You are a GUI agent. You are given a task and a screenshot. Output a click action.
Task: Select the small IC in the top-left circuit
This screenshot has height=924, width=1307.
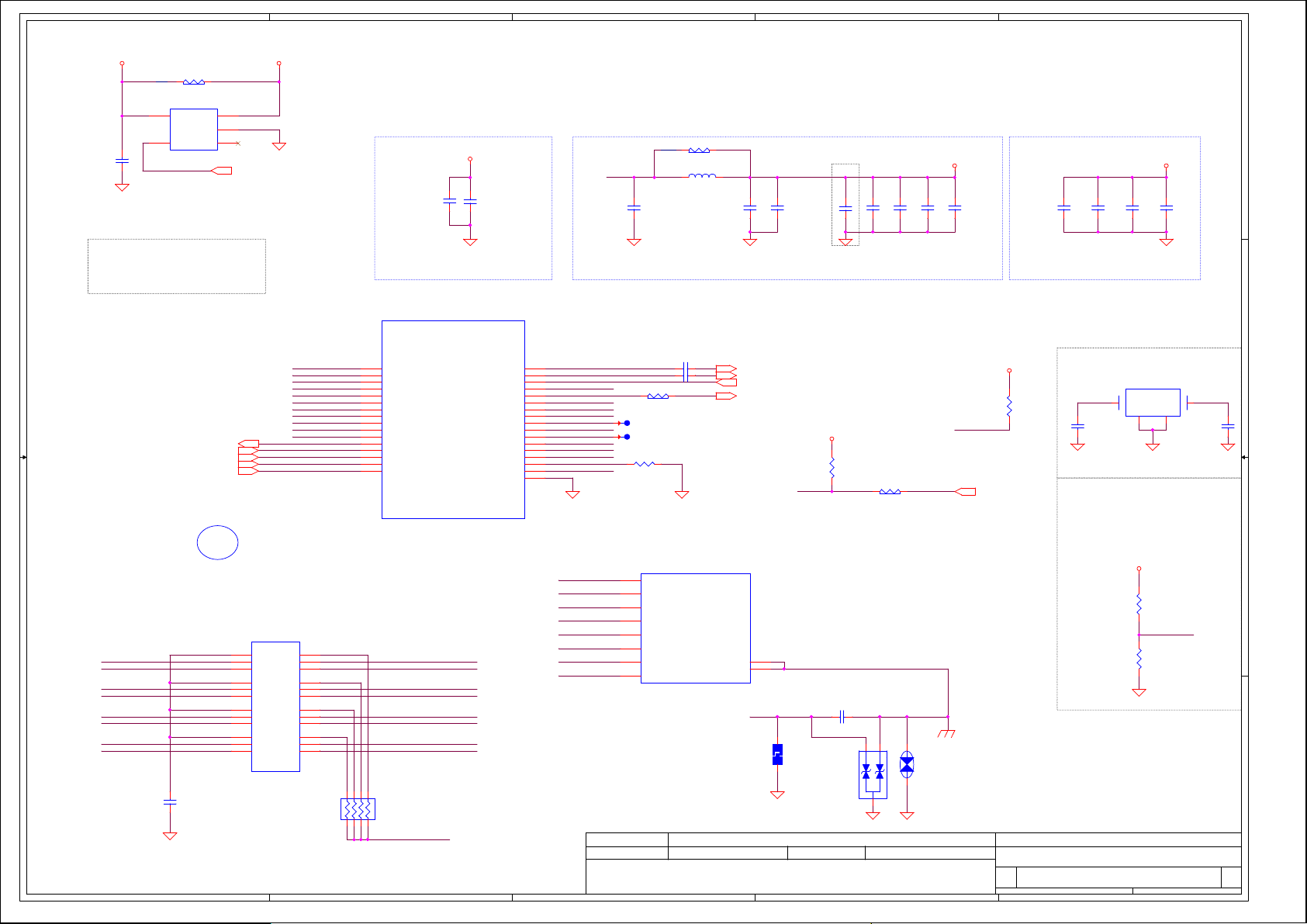(194, 129)
